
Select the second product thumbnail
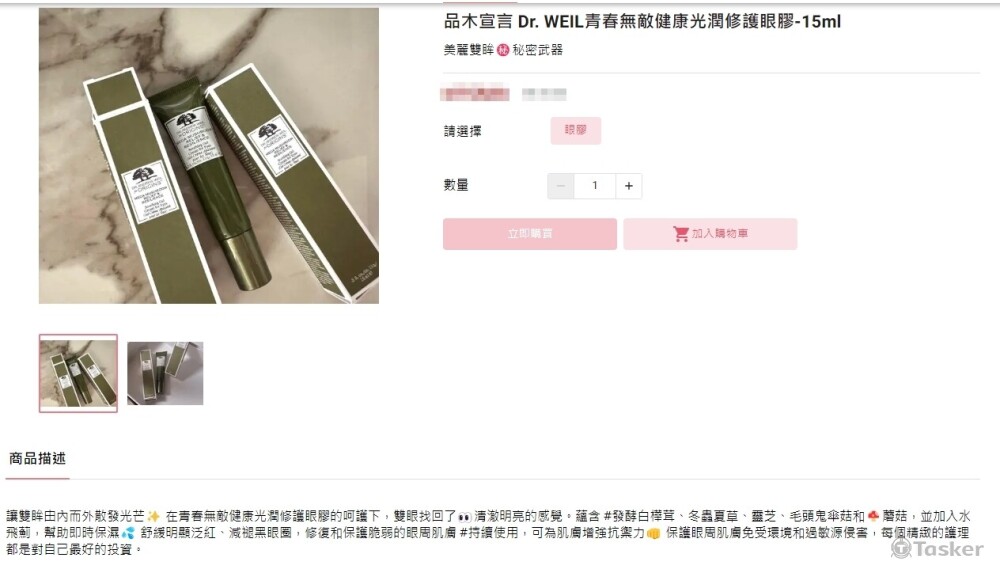(165, 373)
